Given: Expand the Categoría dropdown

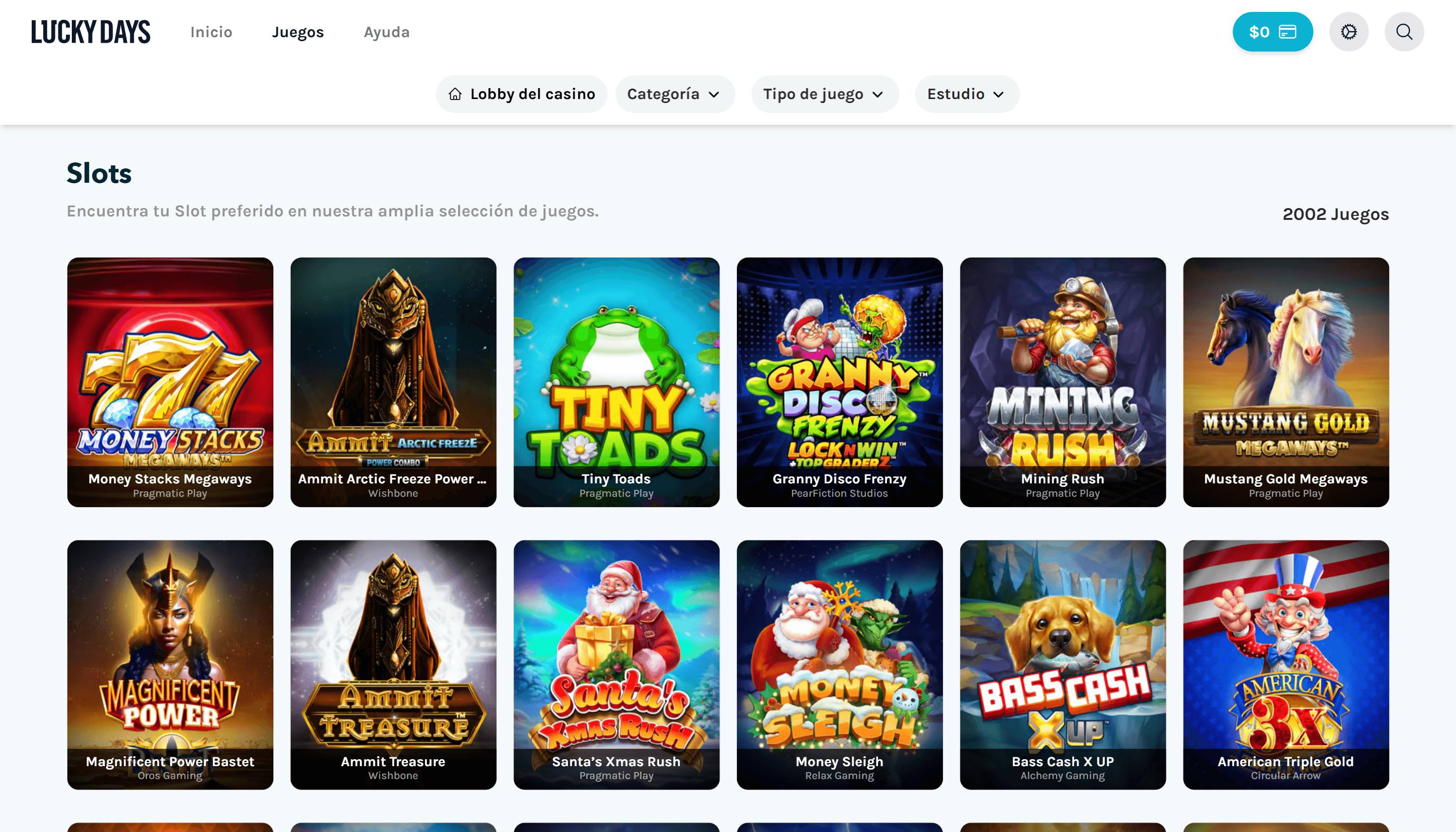Looking at the screenshot, I should tap(675, 94).
